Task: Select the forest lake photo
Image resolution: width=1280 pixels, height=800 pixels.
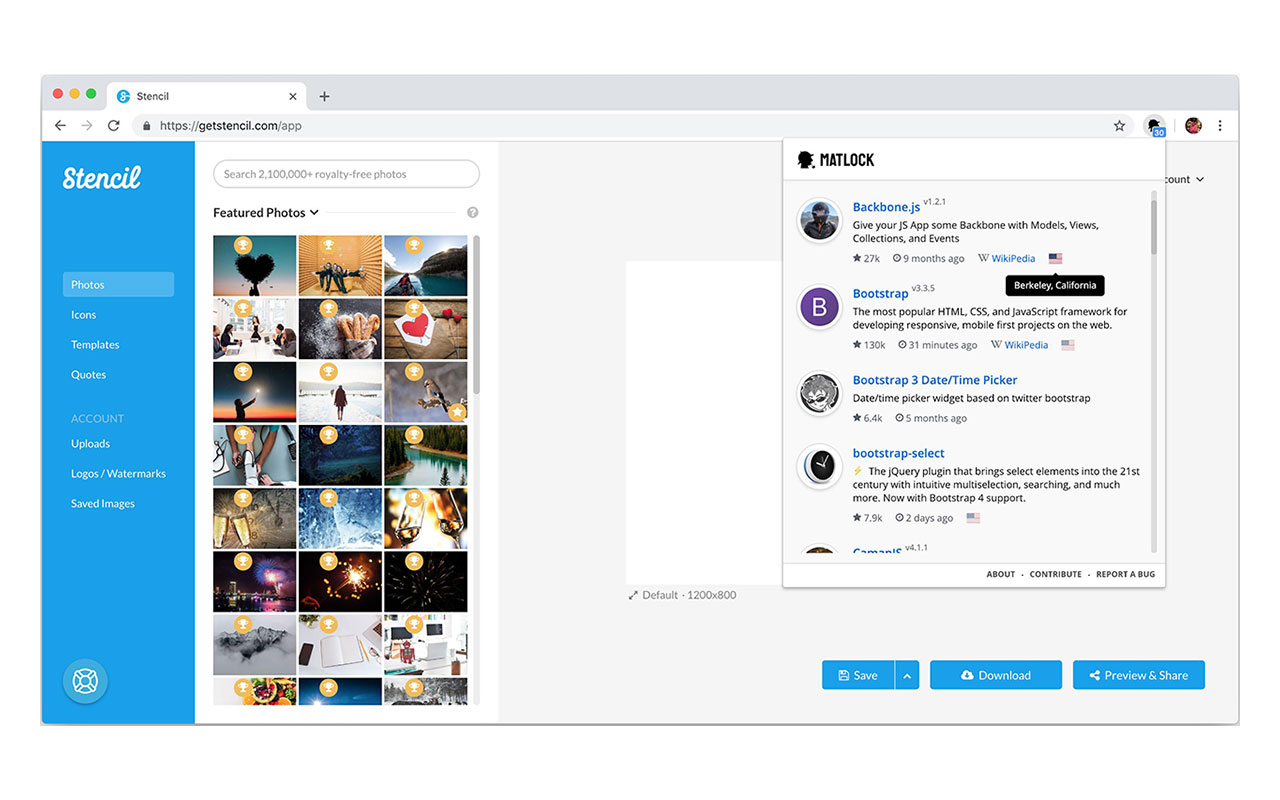Action: tap(426, 455)
